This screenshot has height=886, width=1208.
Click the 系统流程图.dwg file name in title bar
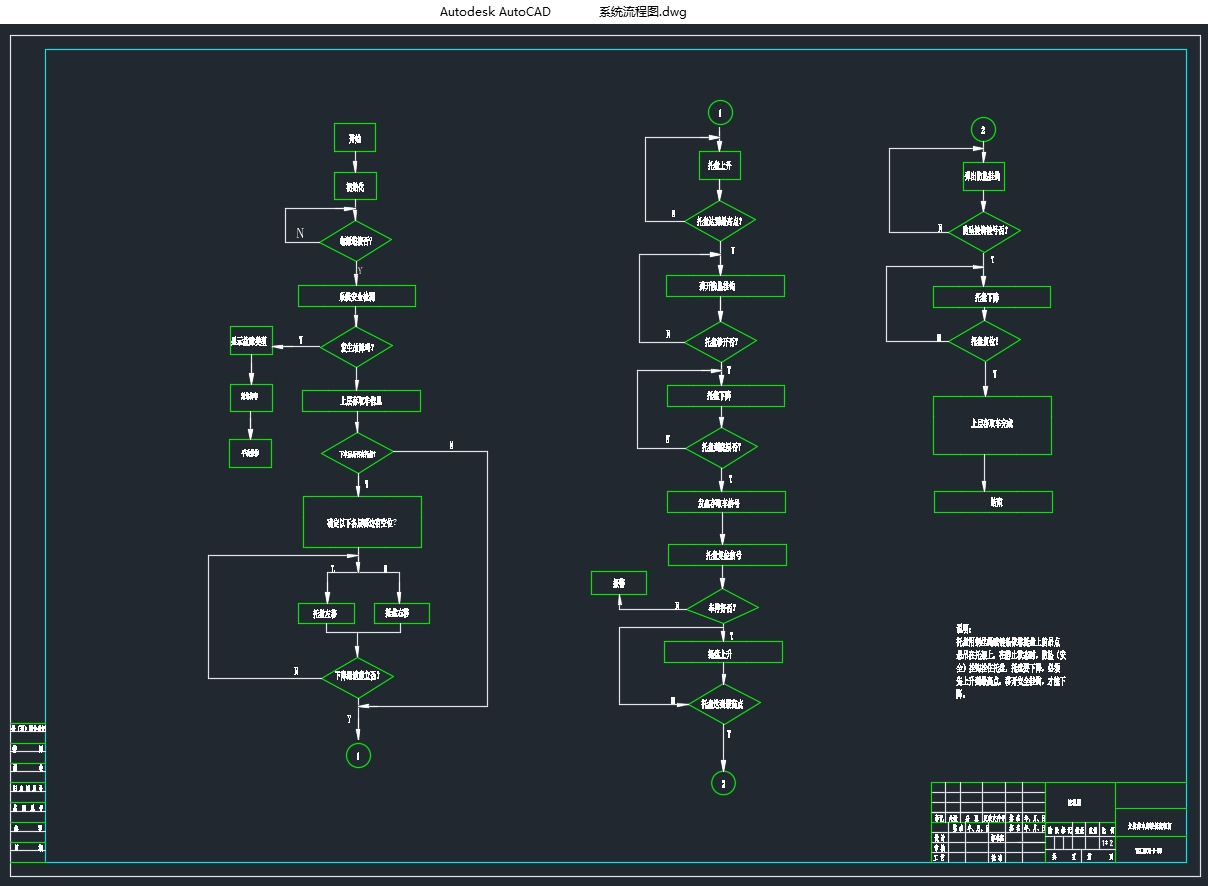[x=642, y=12]
